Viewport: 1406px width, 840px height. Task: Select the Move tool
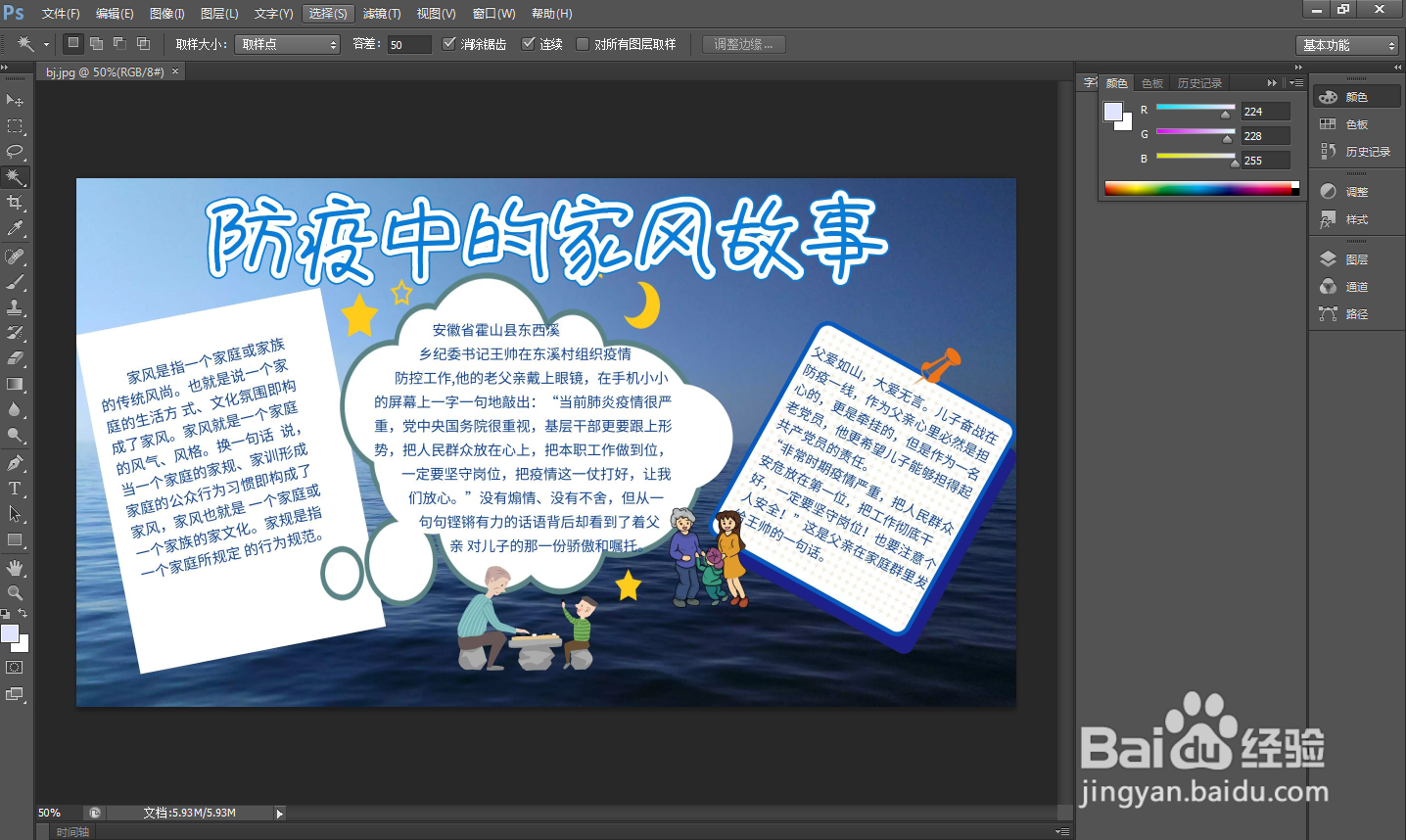click(x=14, y=100)
